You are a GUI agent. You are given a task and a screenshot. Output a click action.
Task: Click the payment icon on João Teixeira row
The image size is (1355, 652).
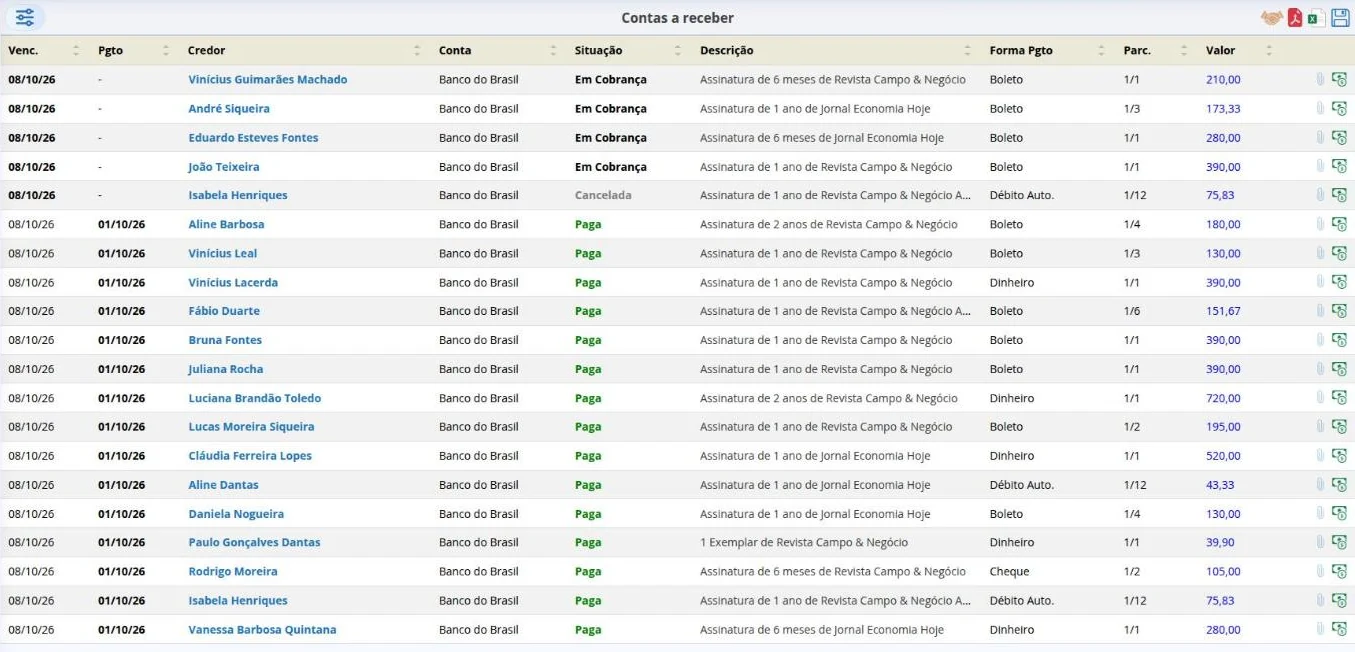tap(1339, 166)
